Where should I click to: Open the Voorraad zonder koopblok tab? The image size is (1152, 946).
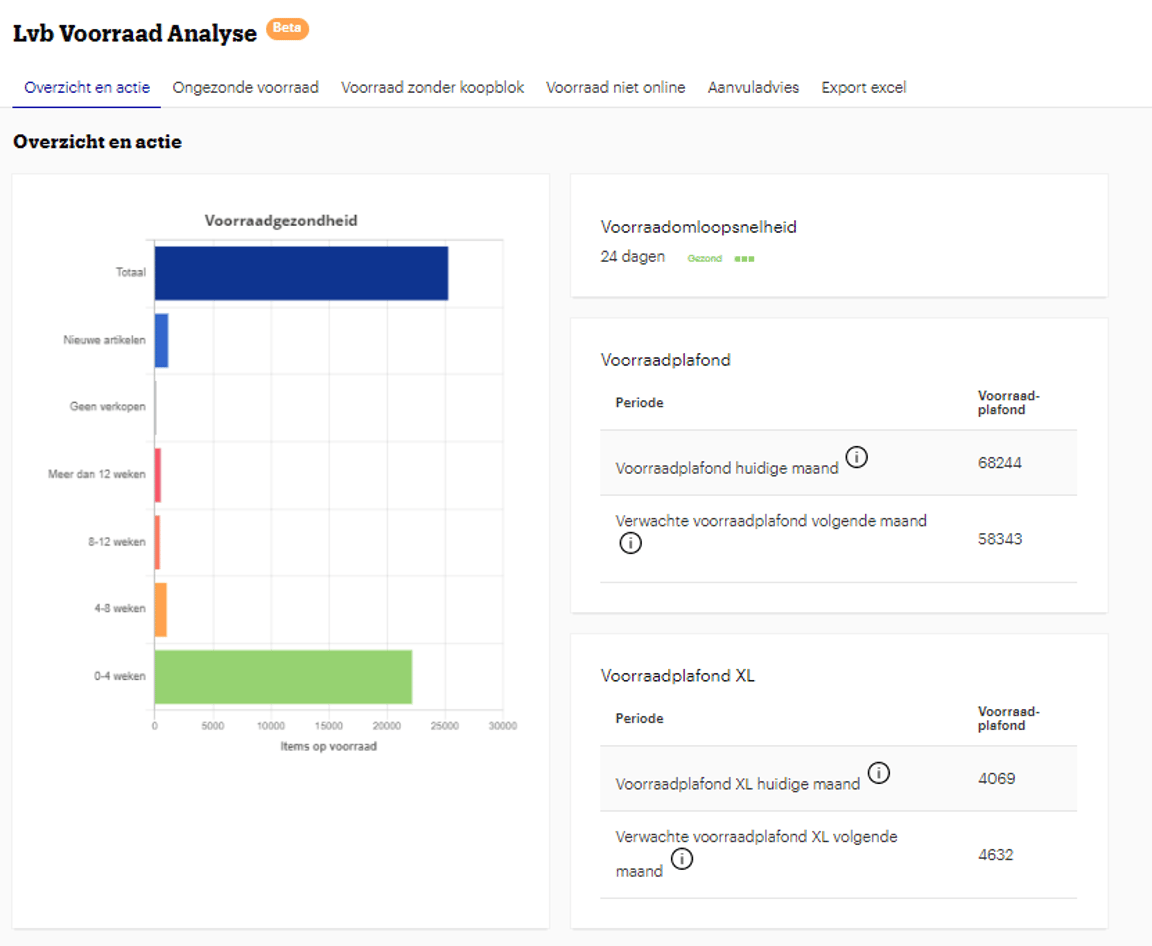click(x=432, y=88)
